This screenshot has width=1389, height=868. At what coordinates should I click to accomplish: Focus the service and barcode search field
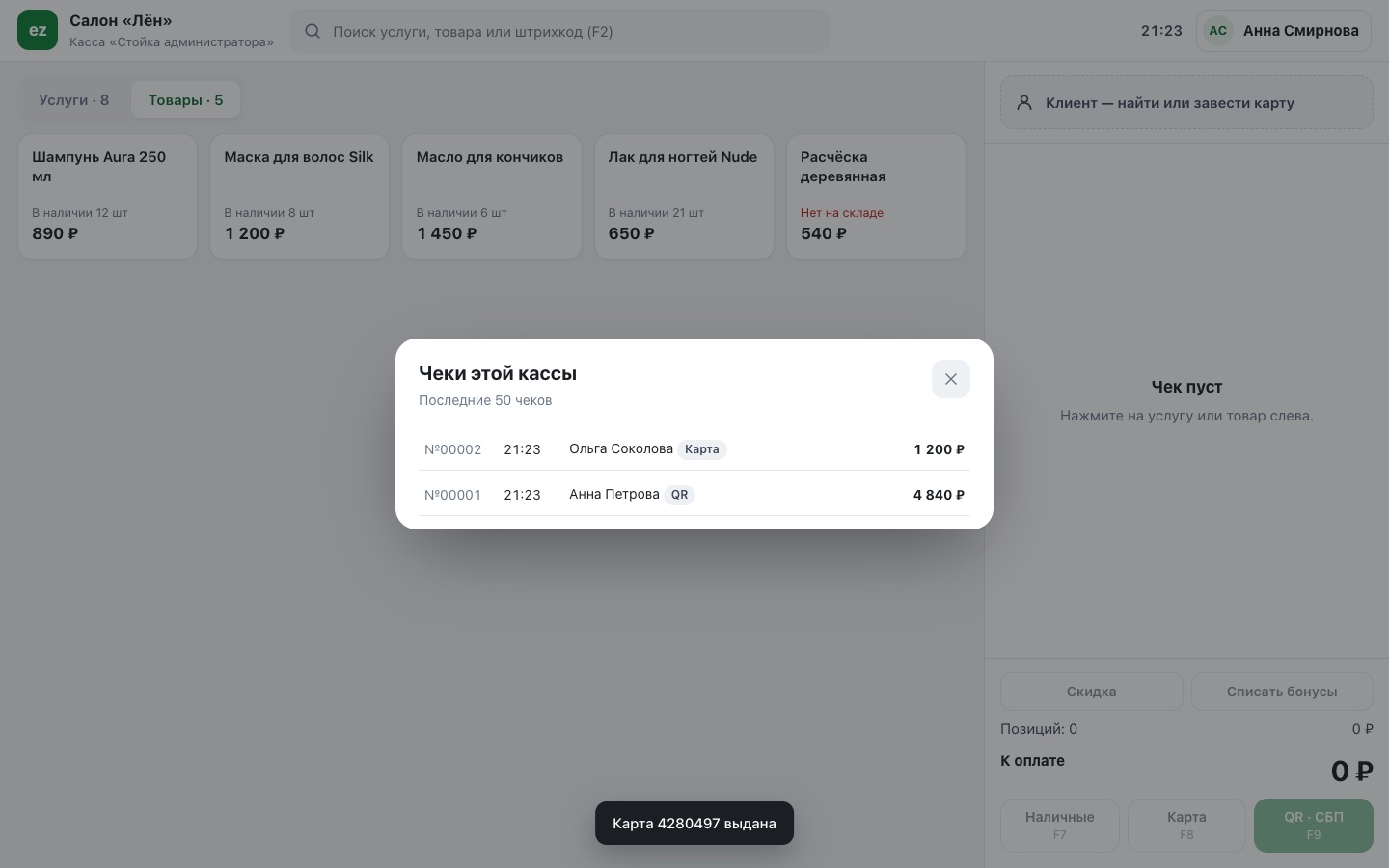tap(559, 31)
